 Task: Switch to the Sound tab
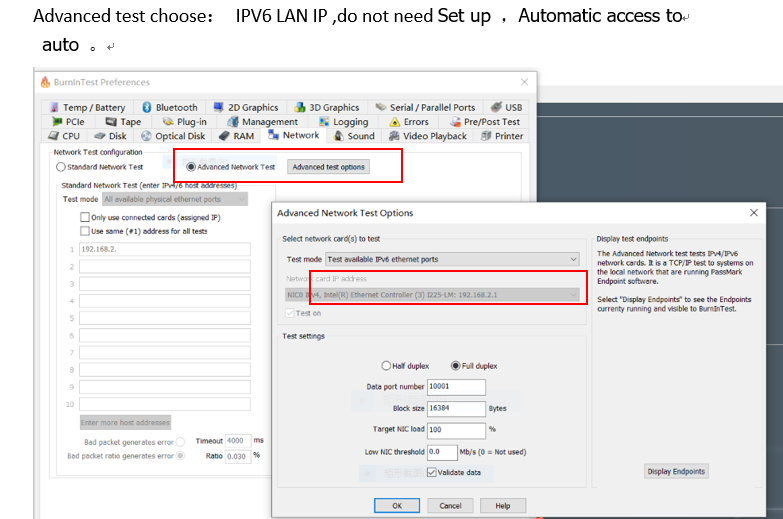point(355,136)
